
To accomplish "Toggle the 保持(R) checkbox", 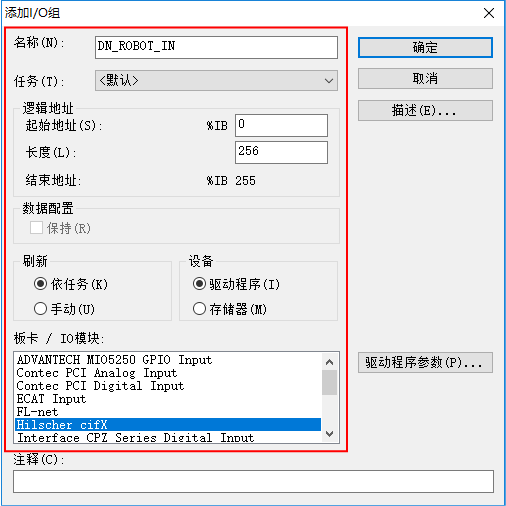I will tap(36, 228).
